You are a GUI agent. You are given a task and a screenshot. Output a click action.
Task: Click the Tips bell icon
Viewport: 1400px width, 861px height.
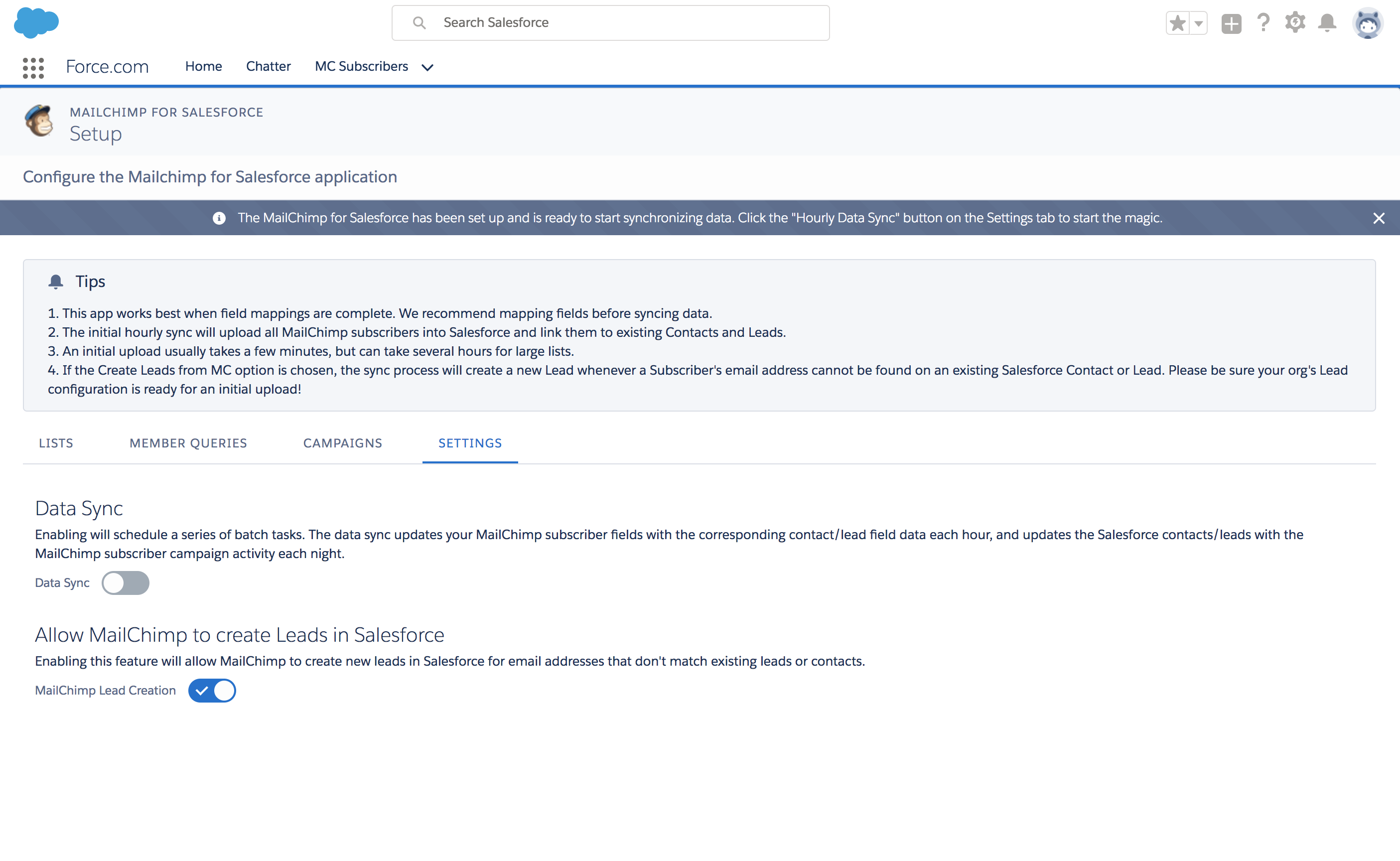pyautogui.click(x=56, y=282)
